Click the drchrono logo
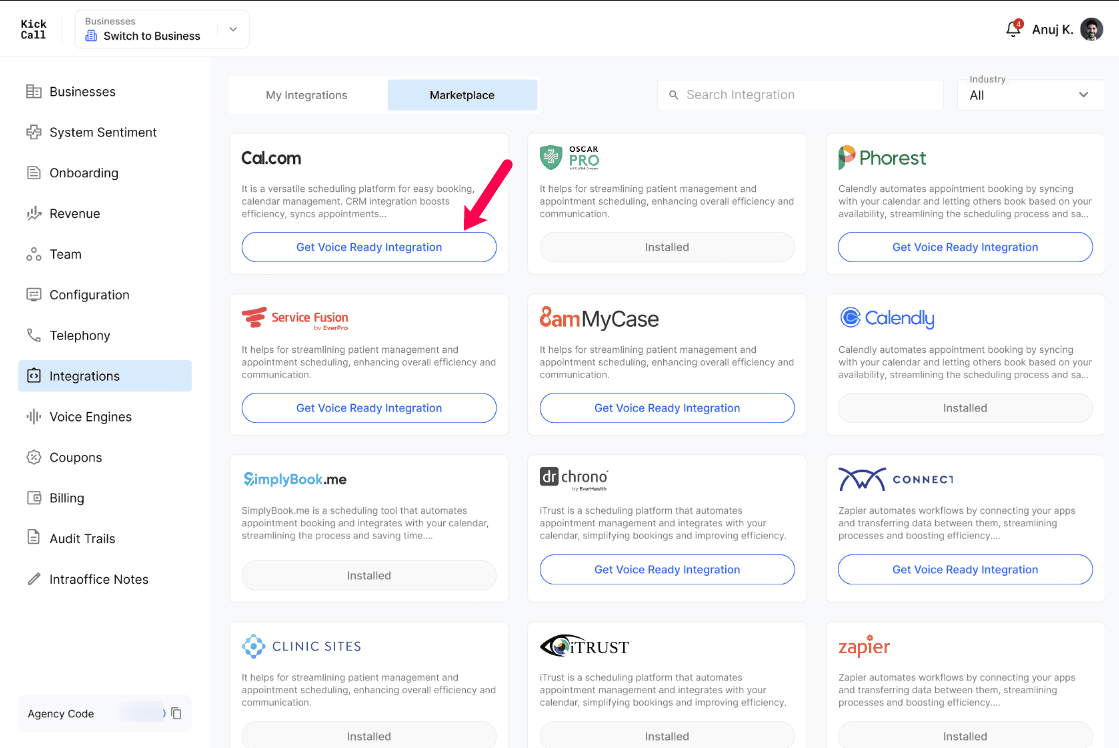The height and width of the screenshot is (748, 1119). point(574,478)
